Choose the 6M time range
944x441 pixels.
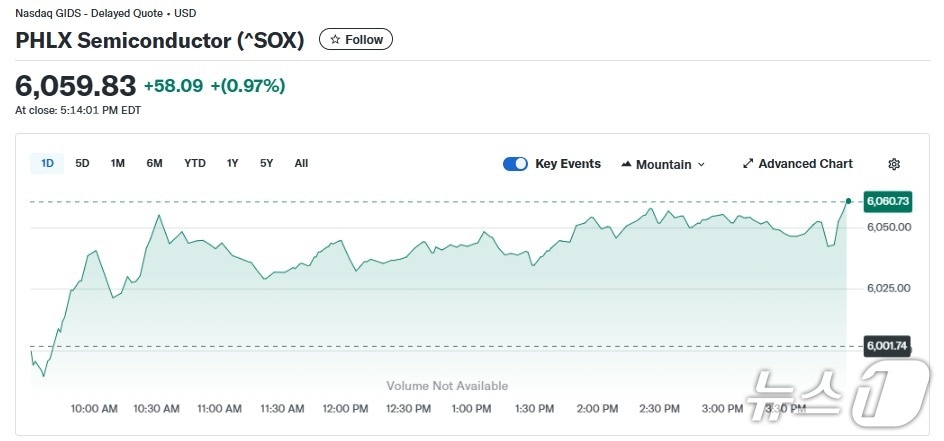tap(154, 163)
